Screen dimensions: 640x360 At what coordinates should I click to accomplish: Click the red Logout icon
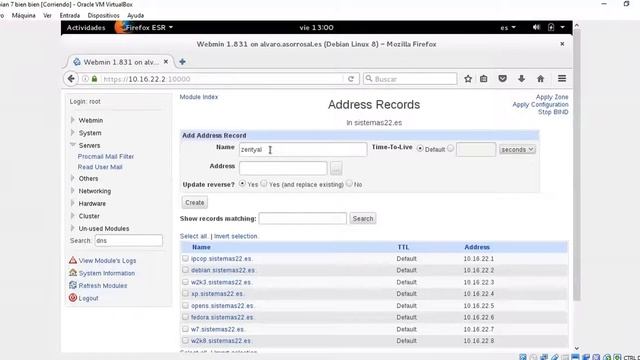(x=73, y=298)
